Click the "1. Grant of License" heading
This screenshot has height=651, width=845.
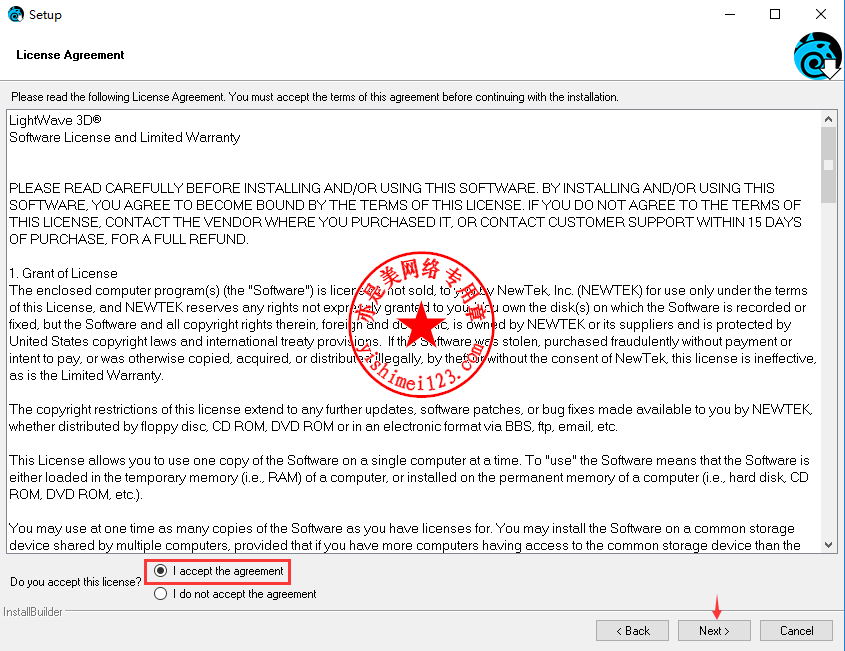click(x=63, y=273)
